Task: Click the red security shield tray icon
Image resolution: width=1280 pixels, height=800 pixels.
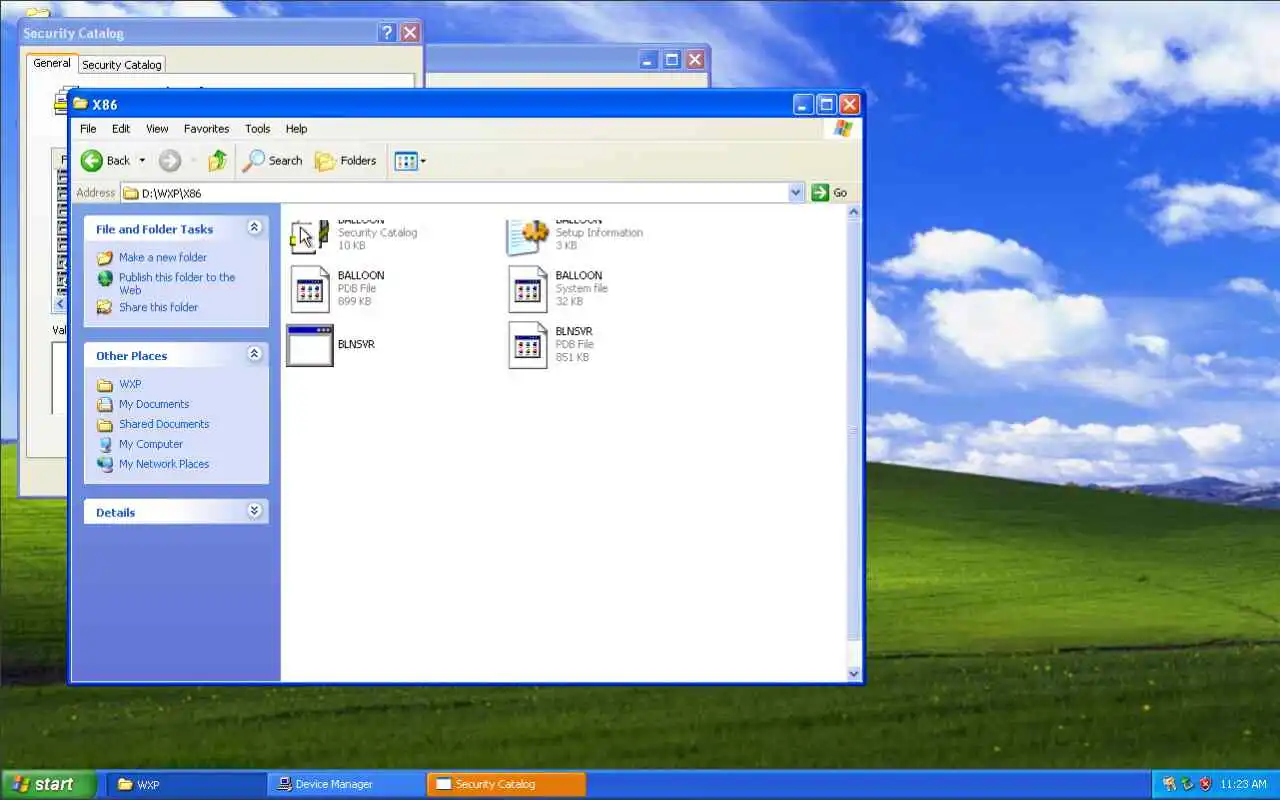Action: (x=1205, y=784)
